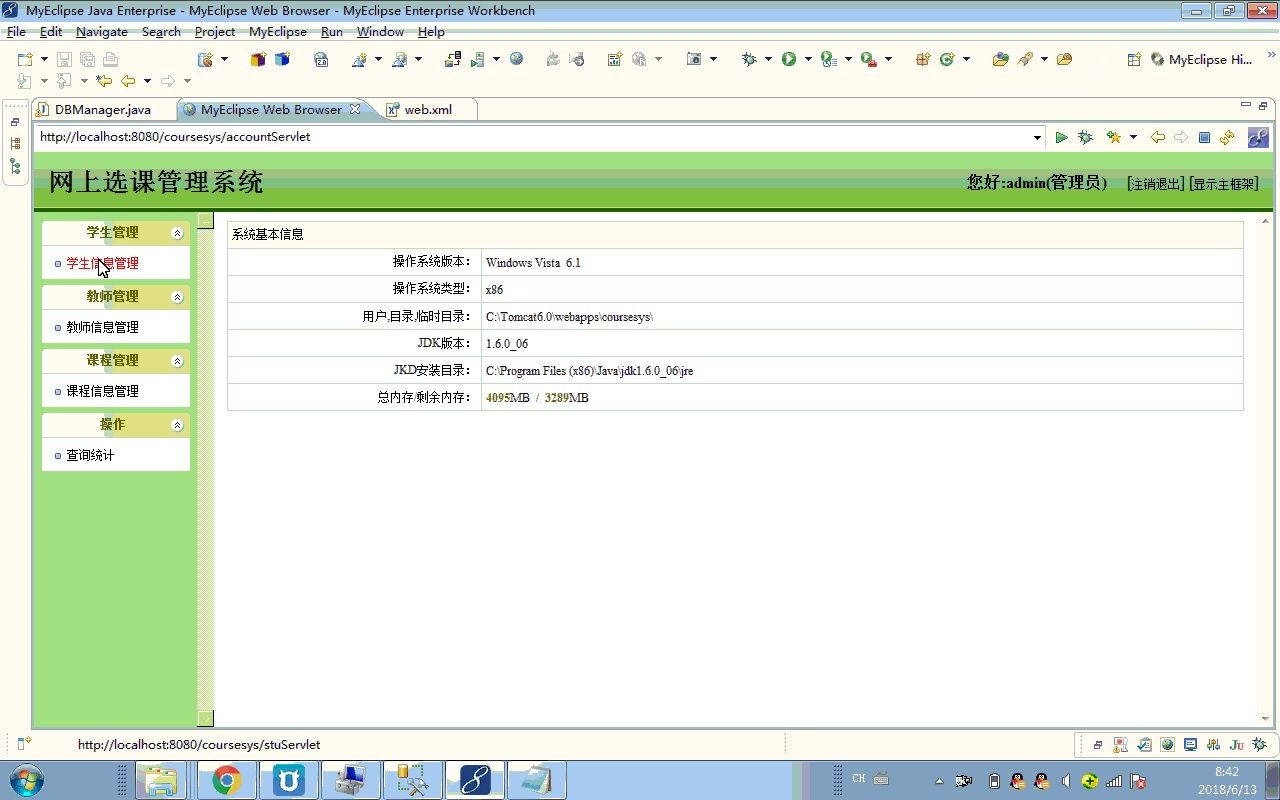
Task: Click the Save icon in the toolbar
Action: click(64, 59)
